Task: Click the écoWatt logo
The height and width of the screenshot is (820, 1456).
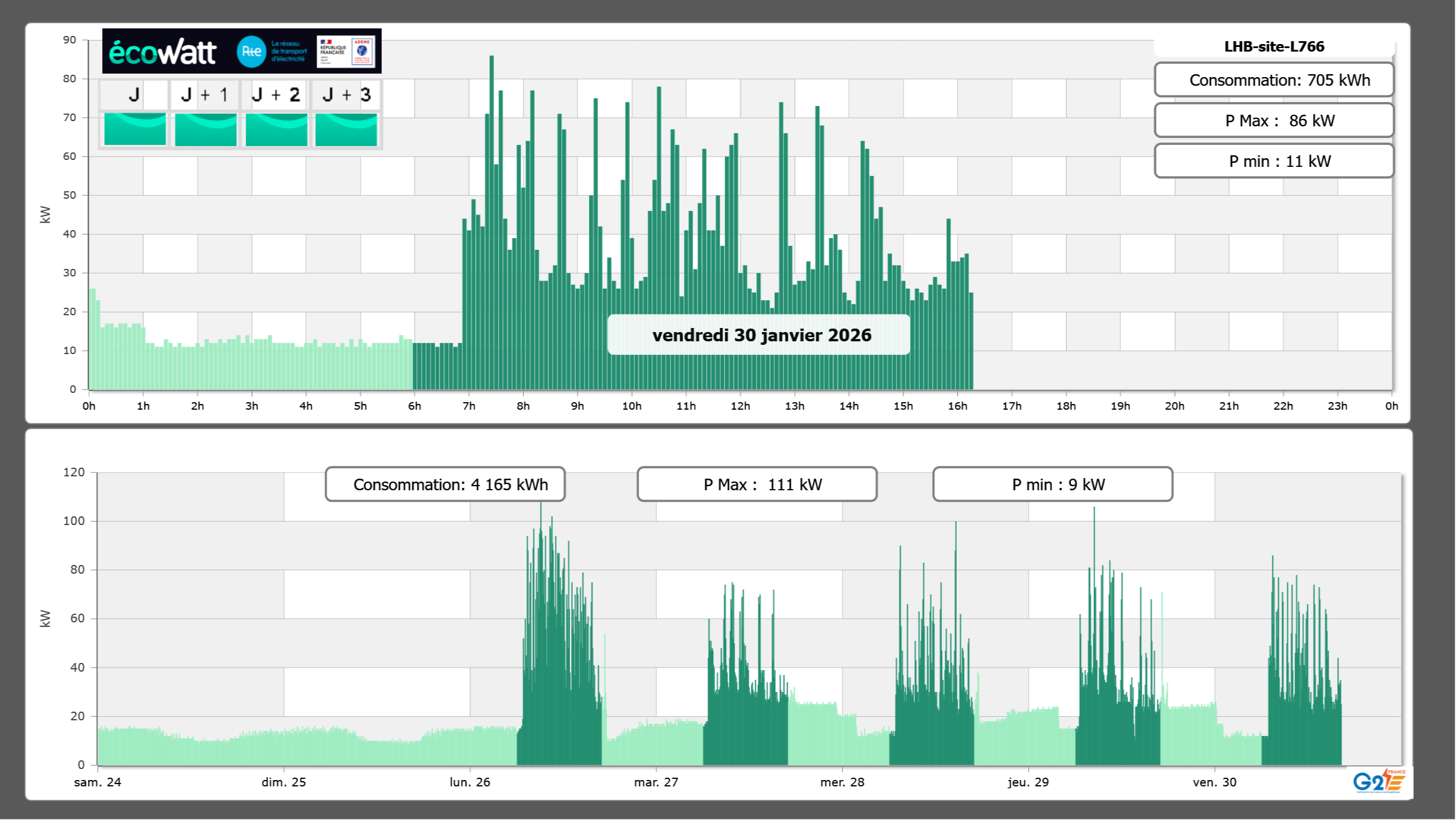Action: 163,52
